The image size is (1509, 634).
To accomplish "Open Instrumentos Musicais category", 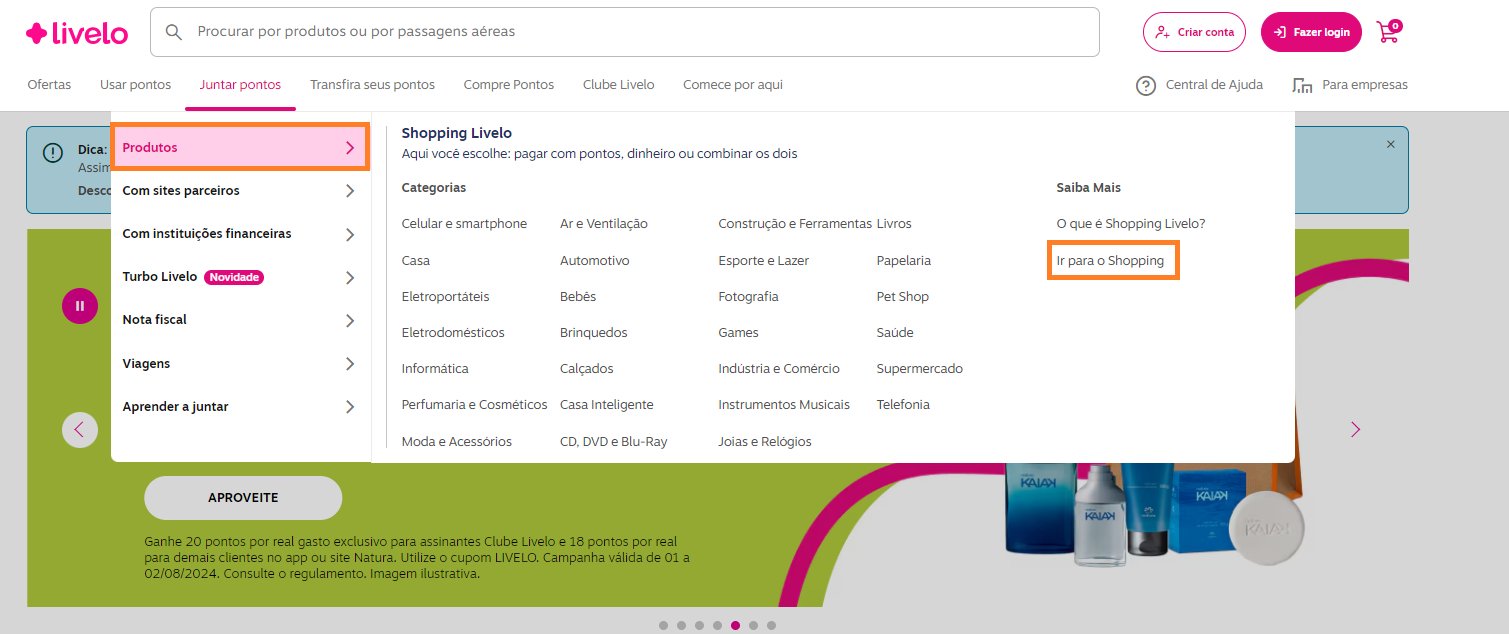I will pyautogui.click(x=784, y=405).
